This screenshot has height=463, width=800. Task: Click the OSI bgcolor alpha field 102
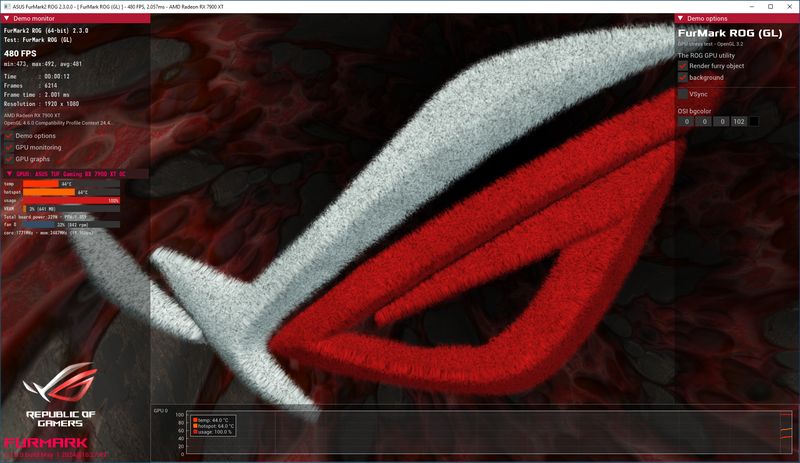[x=738, y=121]
